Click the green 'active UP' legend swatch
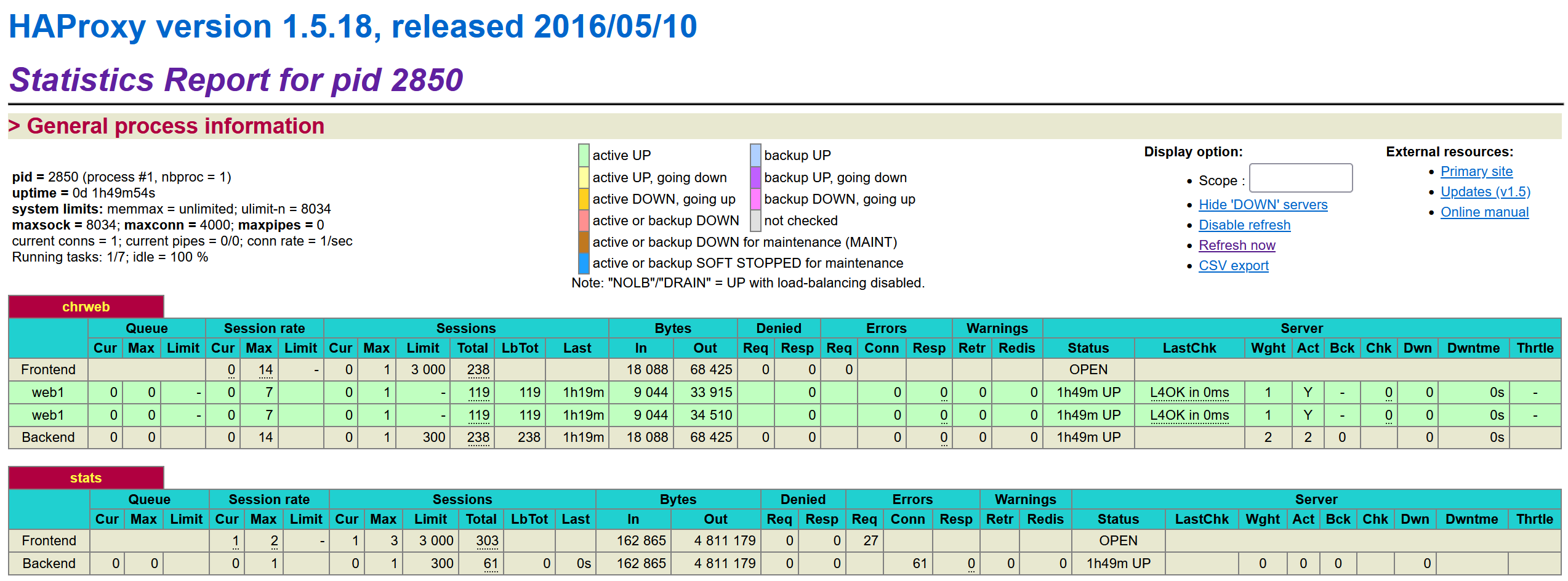 (584, 155)
